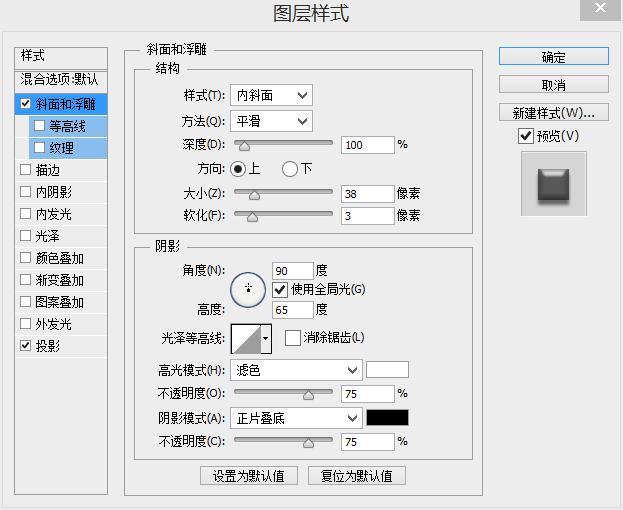The height and width of the screenshot is (510, 623).
Task: Open 高光模式 dropdown showing 滤色
Action: [296, 370]
